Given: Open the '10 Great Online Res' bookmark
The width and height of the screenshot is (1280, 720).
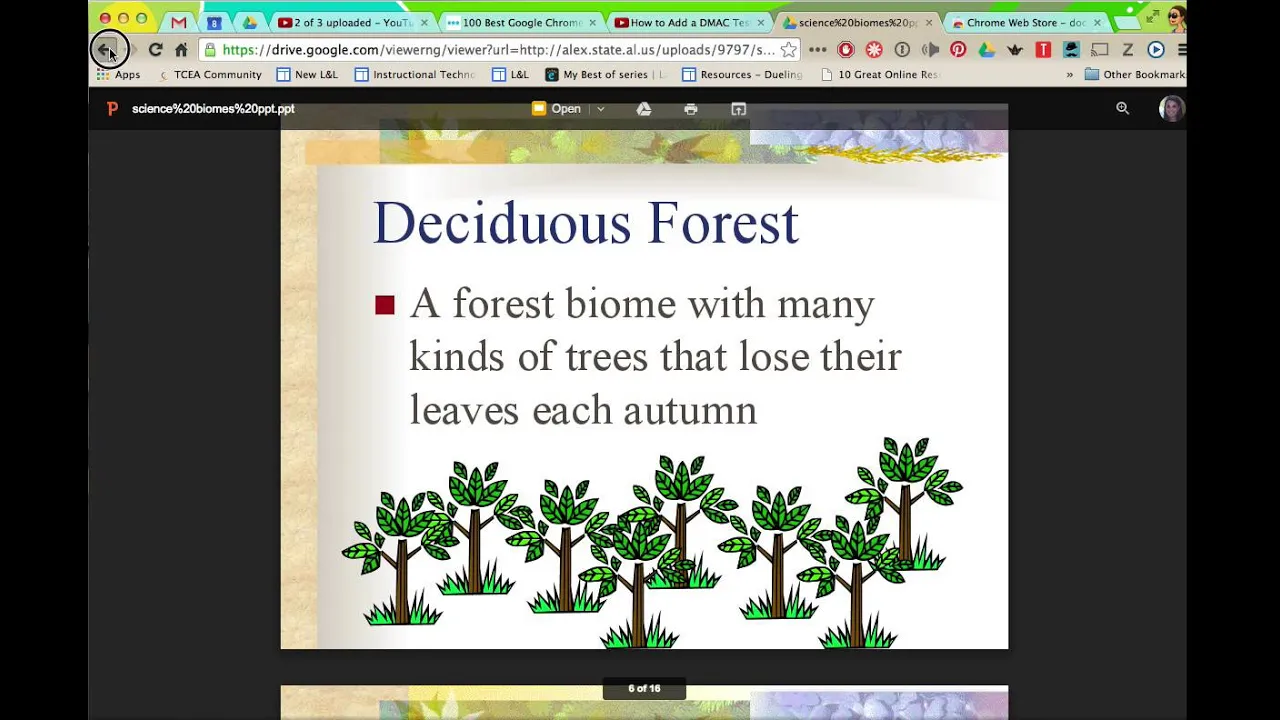Looking at the screenshot, I should 879,75.
